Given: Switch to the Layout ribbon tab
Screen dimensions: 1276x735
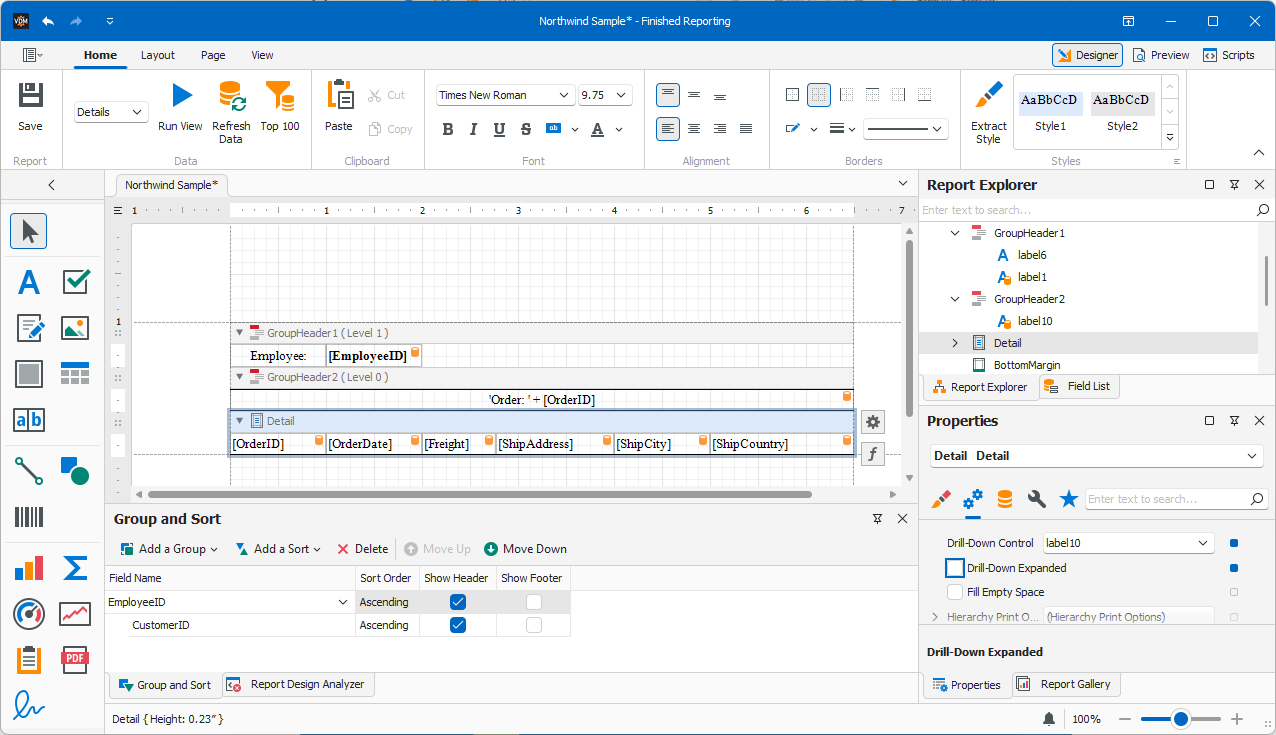Looking at the screenshot, I should (x=157, y=55).
